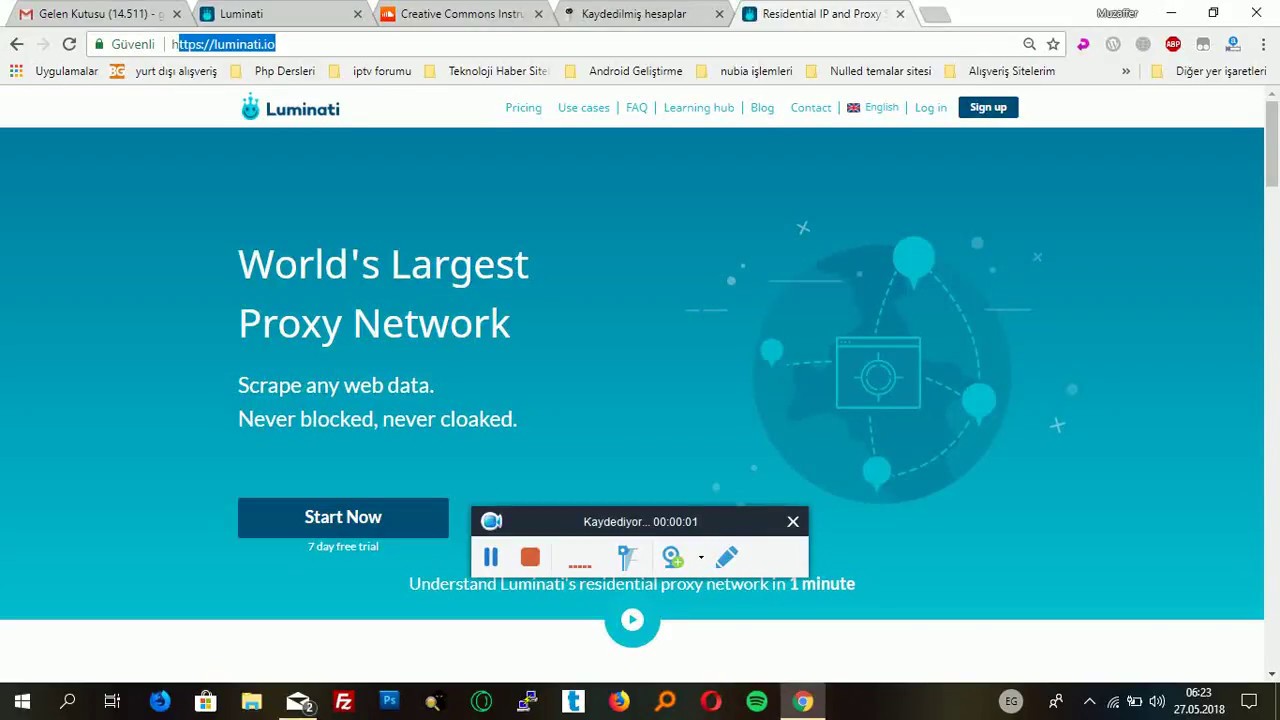The height and width of the screenshot is (720, 1280).
Task: Open Spotify from the taskbar
Action: (757, 702)
